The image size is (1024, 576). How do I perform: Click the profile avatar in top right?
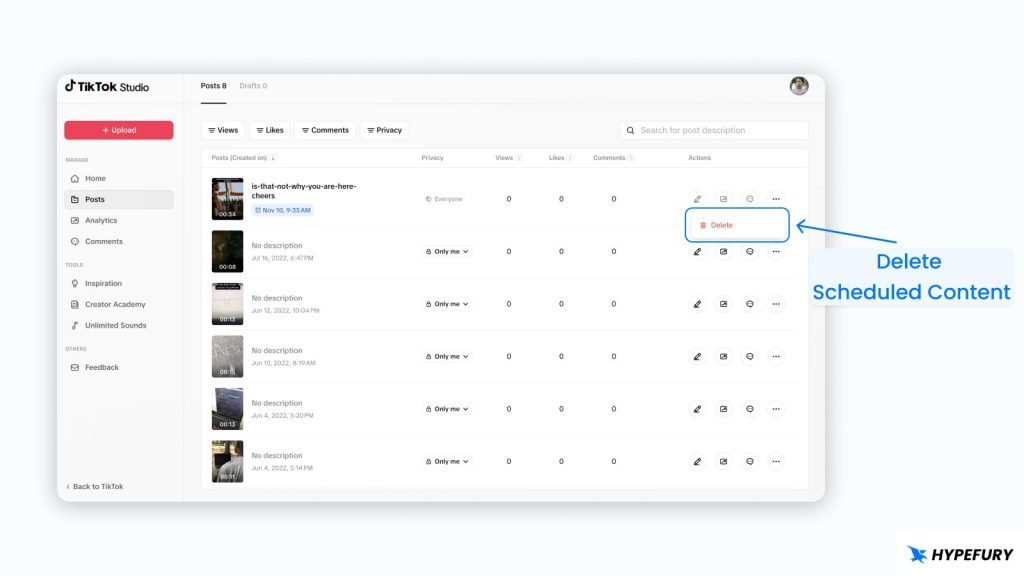click(x=798, y=86)
